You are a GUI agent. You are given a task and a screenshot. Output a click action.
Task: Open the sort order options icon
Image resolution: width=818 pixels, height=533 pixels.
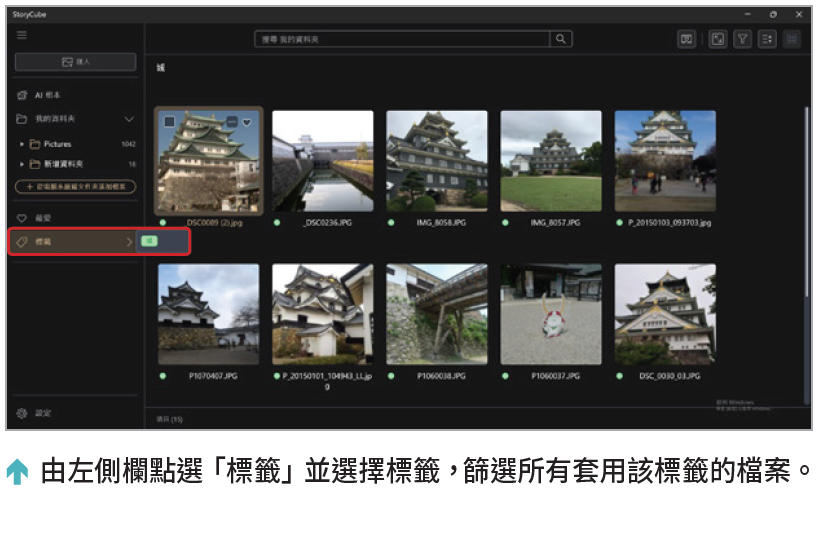click(x=767, y=39)
